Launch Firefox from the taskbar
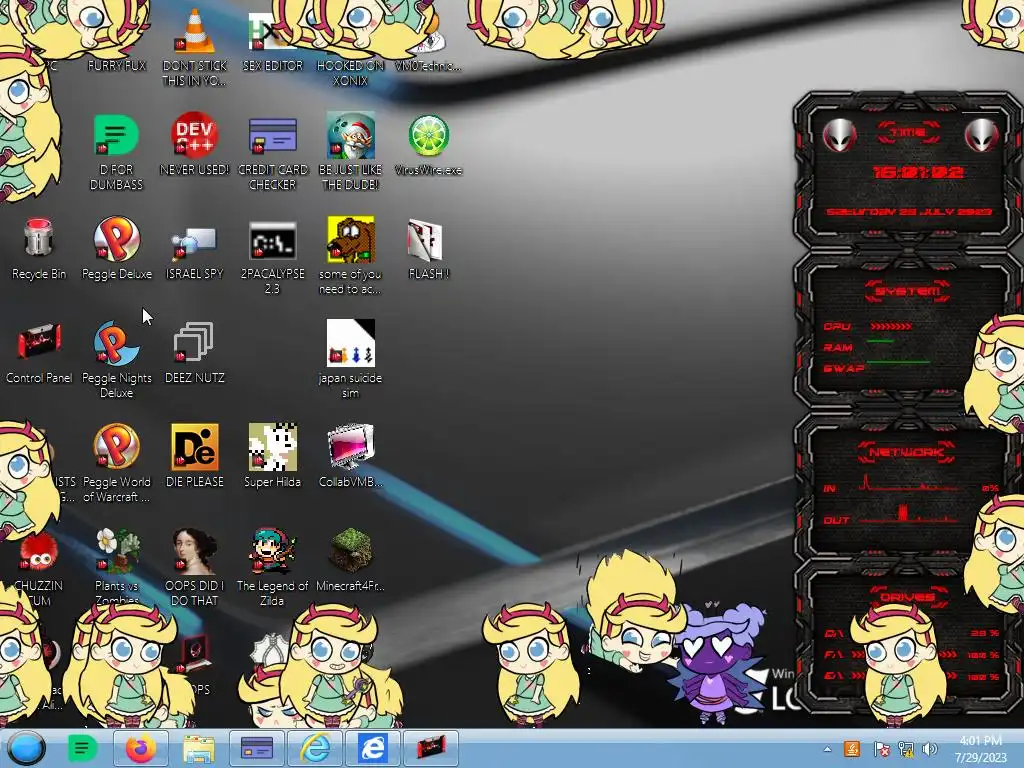The height and width of the screenshot is (768, 1024). click(x=140, y=748)
